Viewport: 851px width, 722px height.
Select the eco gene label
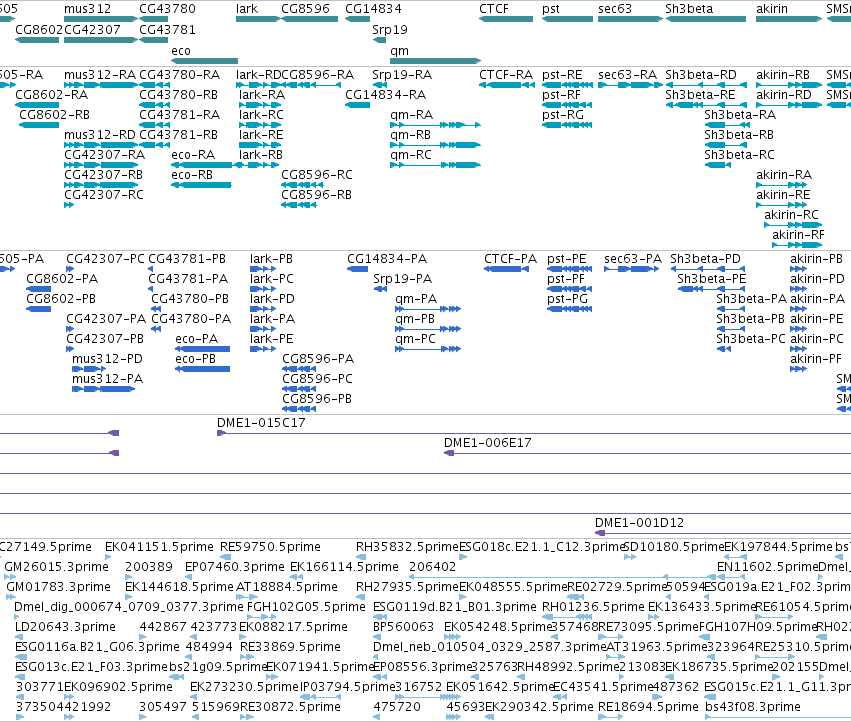181,51
